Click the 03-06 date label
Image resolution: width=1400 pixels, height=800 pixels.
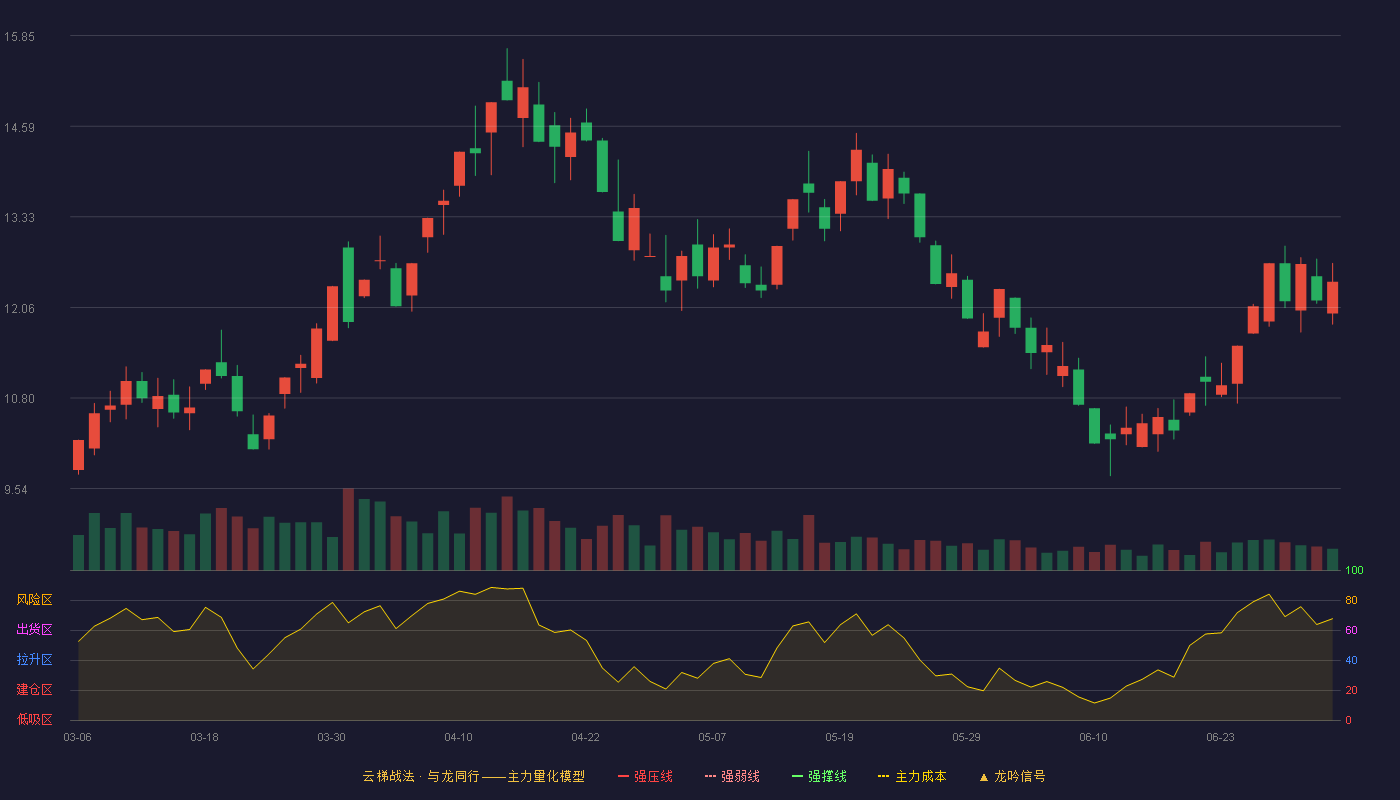pos(77,737)
